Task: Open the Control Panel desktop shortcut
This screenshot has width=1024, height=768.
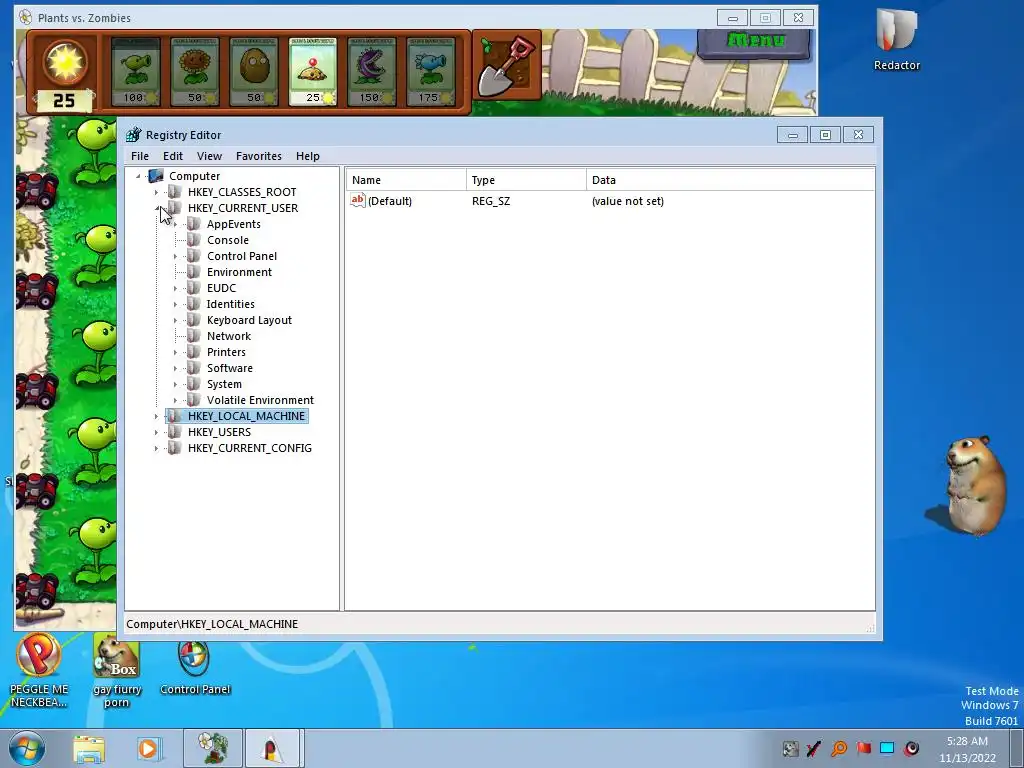Action: tap(195, 667)
